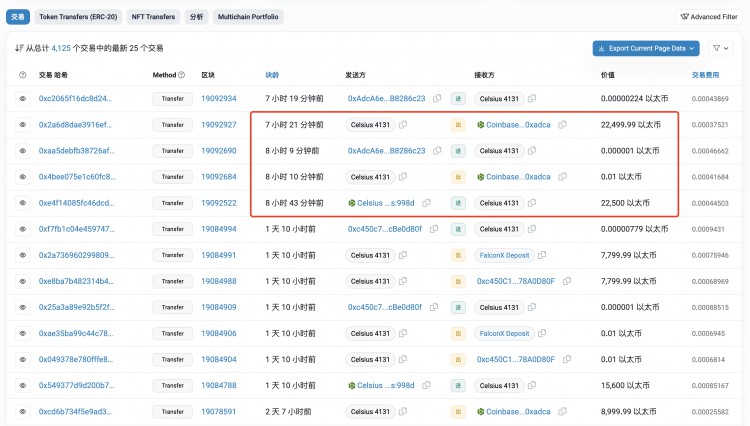Switch to NFT Transfers tab
750x426 pixels.
tap(153, 17)
